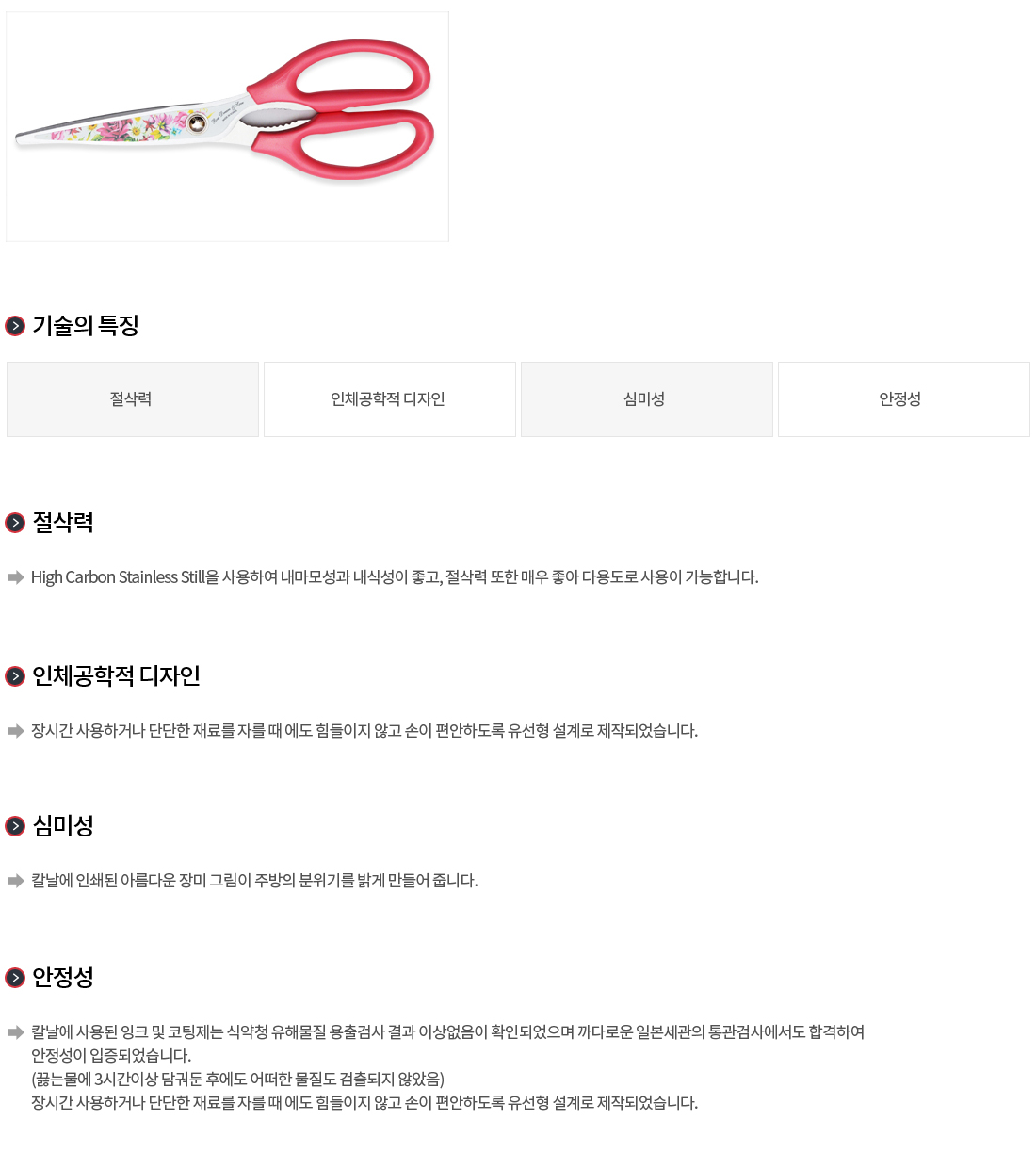Switch to the 인체공학적 디자인 tab
Image resolution: width=1036 pixels, height=1153 pixels.
390,399
